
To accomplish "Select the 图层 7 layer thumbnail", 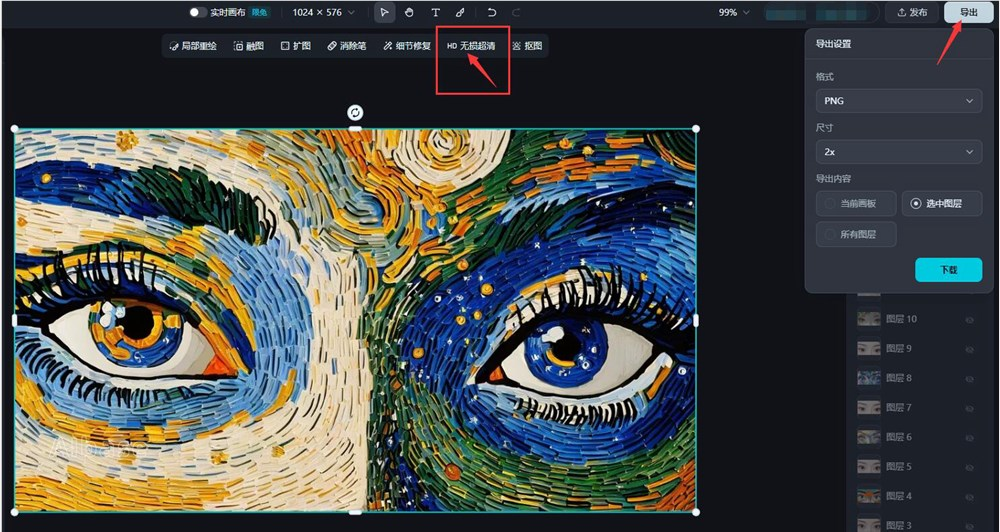I will point(868,408).
